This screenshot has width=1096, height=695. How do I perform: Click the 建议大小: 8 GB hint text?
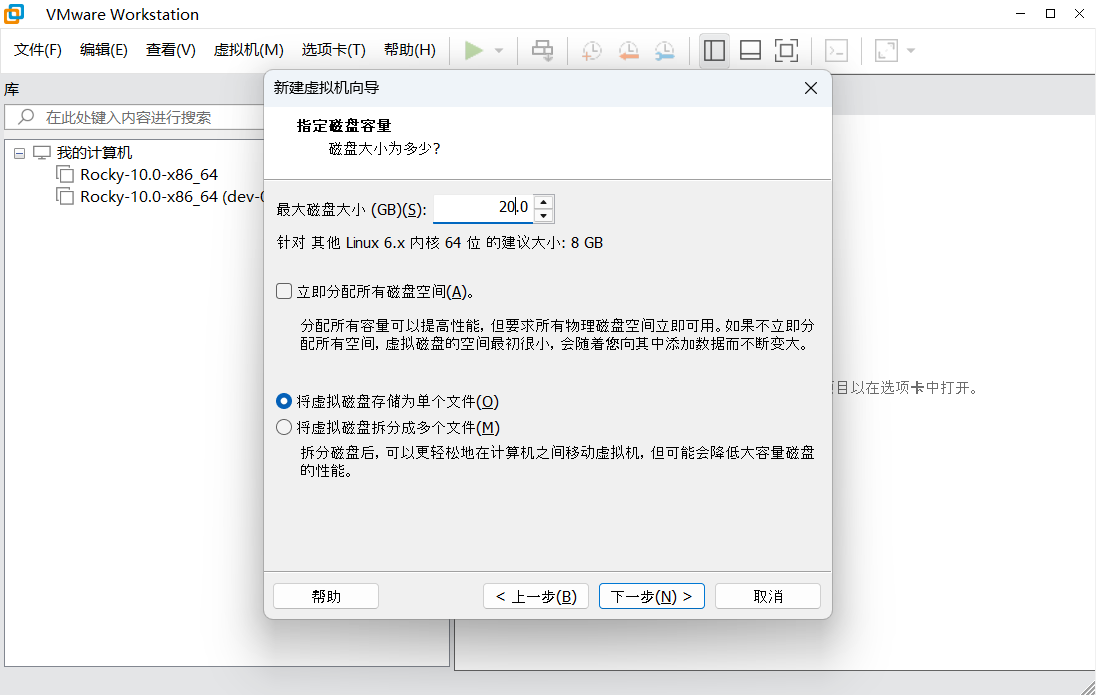(545, 243)
